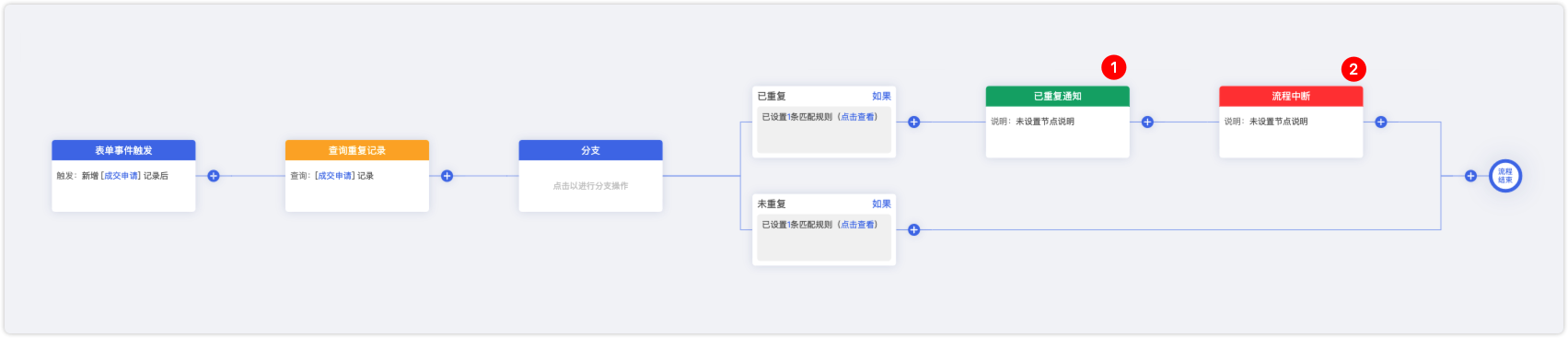The width and height of the screenshot is (1568, 338).
Task: Add node after 未重复 condition plus icon
Action: 914,230
